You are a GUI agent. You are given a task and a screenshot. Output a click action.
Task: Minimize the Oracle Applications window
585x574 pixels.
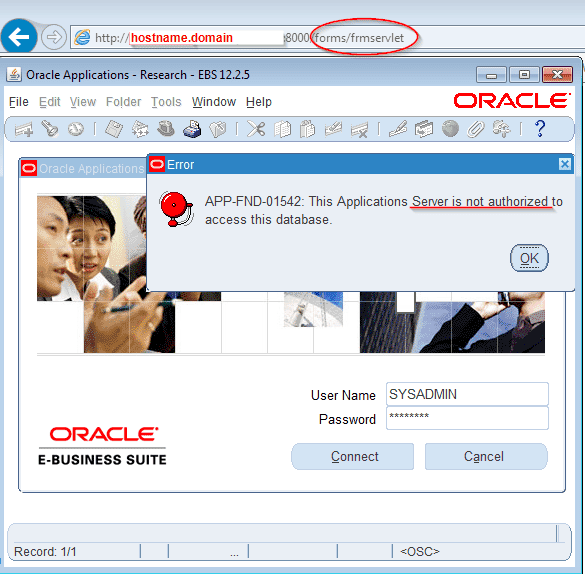click(x=491, y=75)
